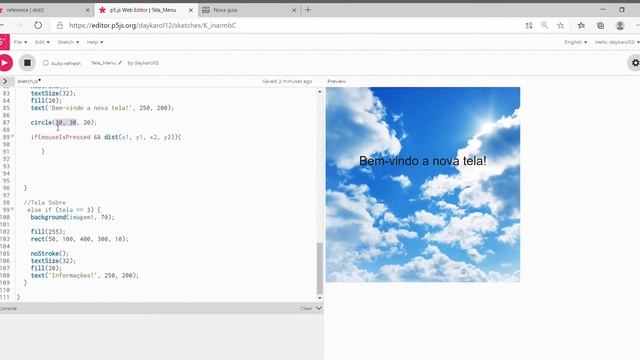Click the textSize(32) line 83

(x=53, y=93)
